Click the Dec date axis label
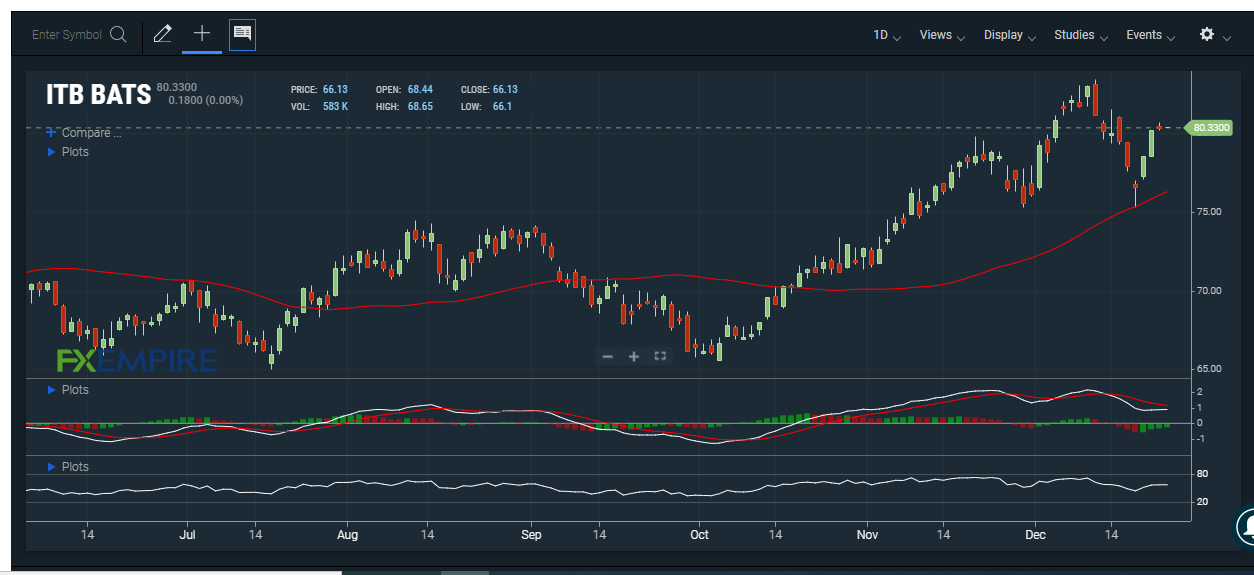Viewport: 1254px width, 575px height. coord(1035,535)
